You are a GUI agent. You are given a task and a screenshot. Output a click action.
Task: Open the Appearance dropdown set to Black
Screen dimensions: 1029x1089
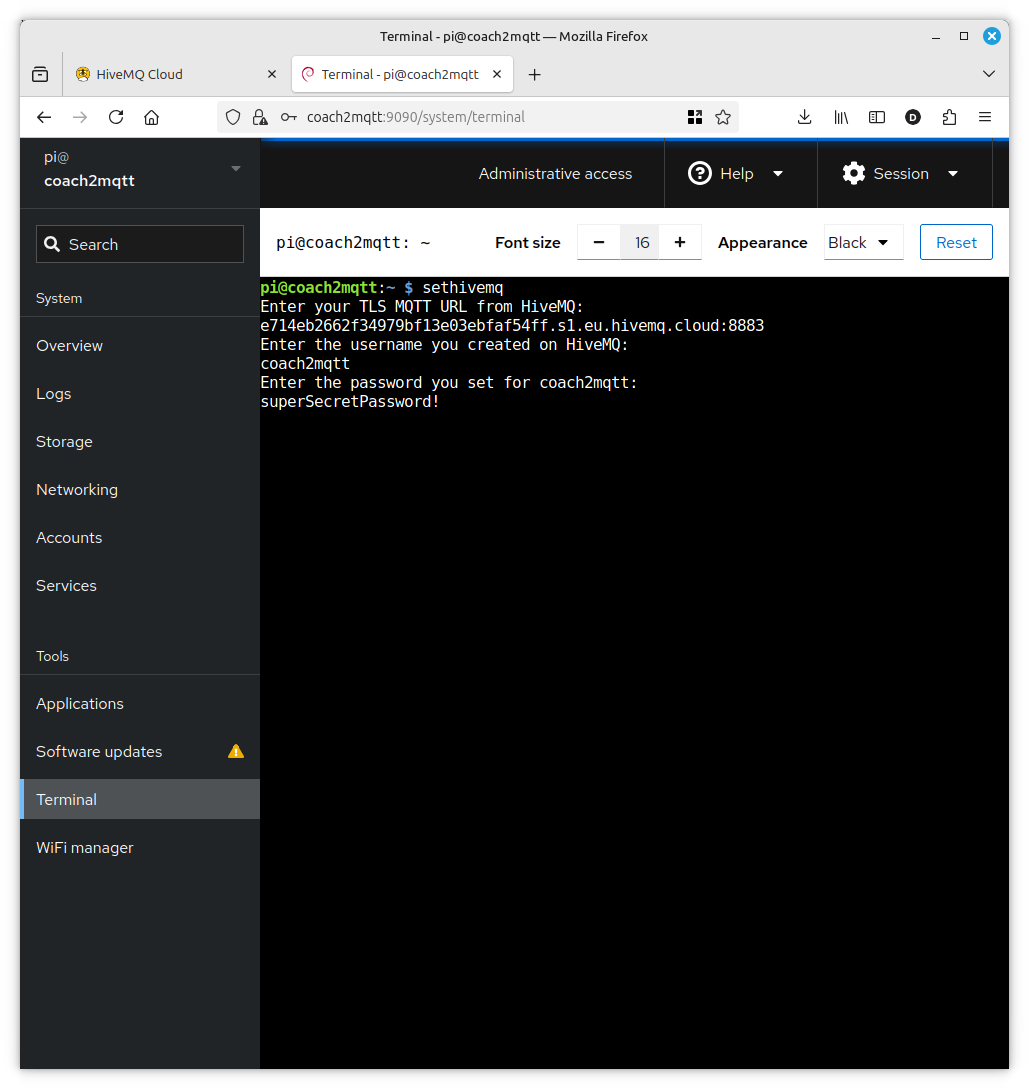862,242
